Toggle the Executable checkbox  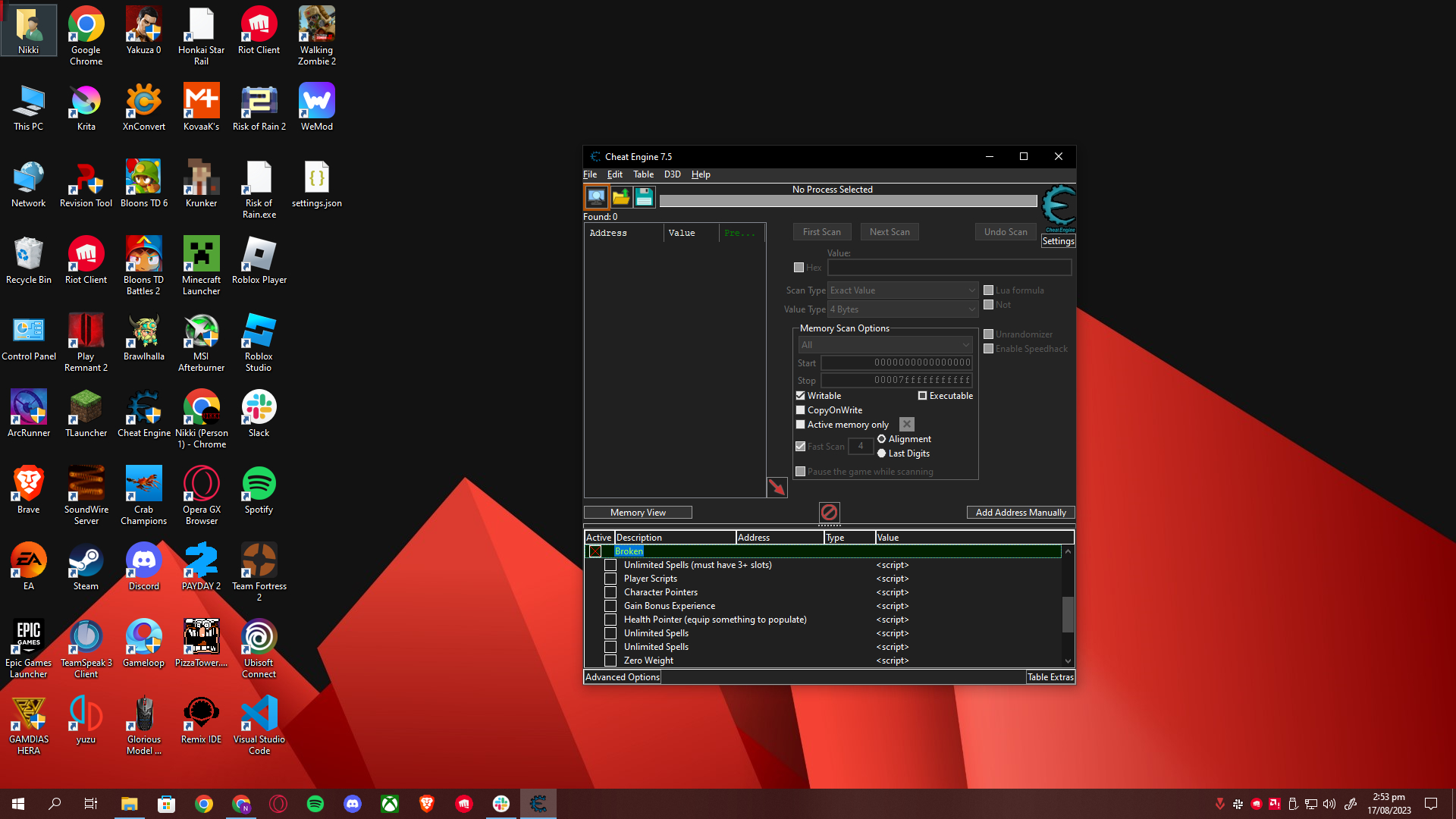(922, 396)
